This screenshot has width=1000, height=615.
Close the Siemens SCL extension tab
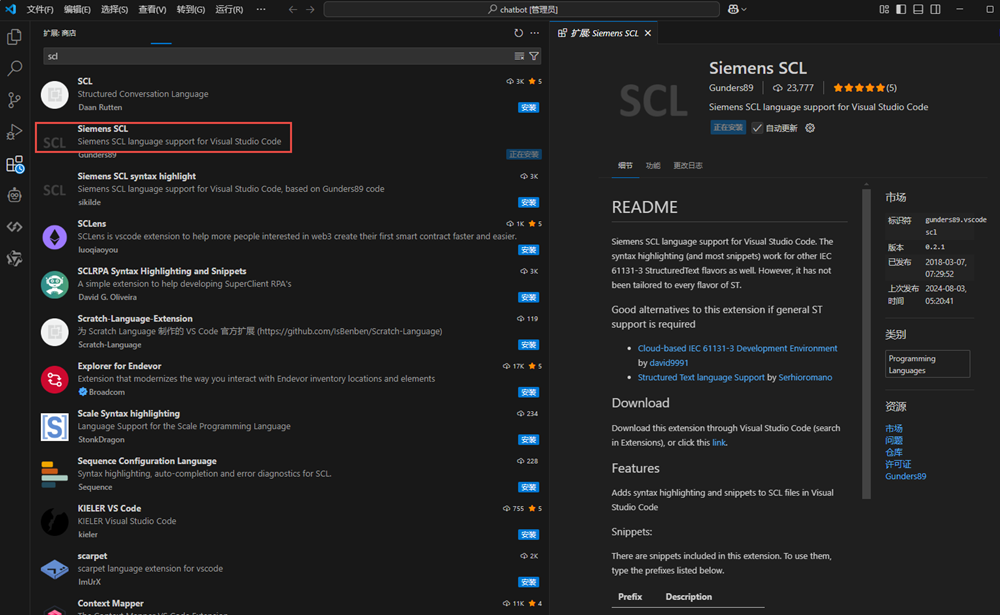click(x=648, y=33)
